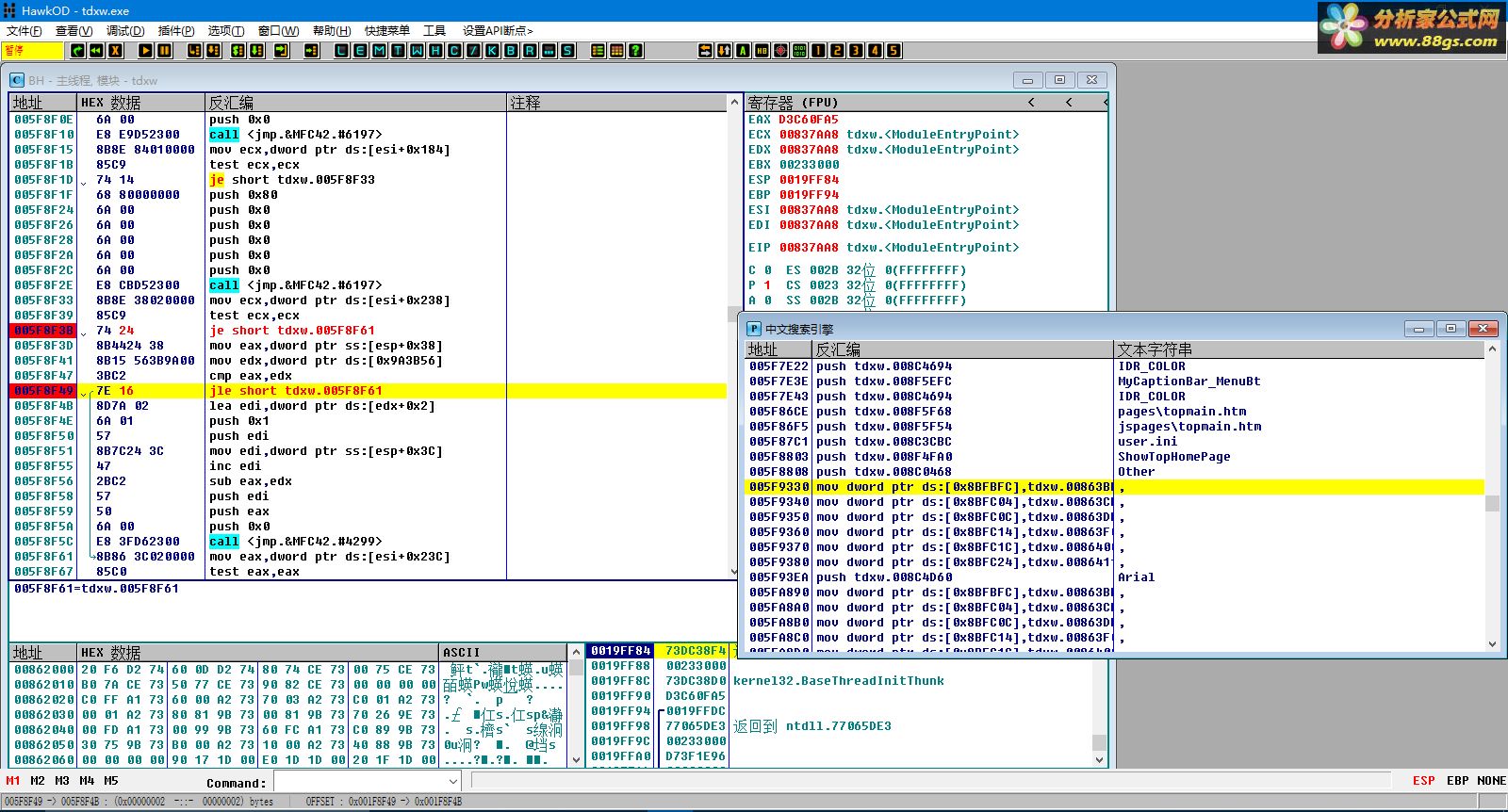The width and height of the screenshot is (1508, 812).
Task: Click the green A toolbar icon
Action: point(743,51)
